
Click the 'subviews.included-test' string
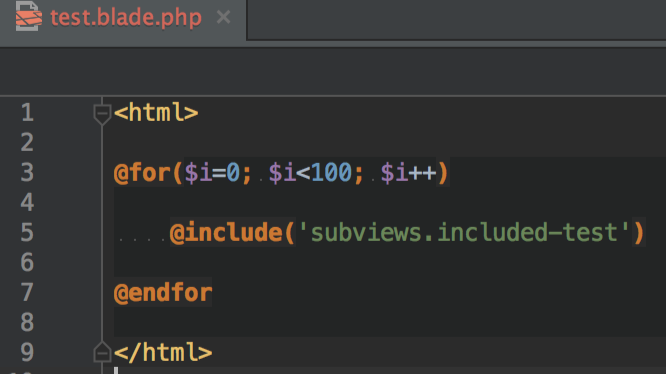coord(464,233)
